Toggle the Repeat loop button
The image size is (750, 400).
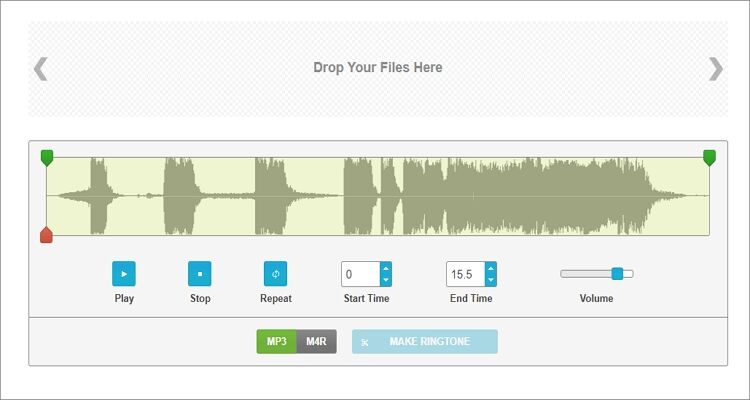[276, 273]
